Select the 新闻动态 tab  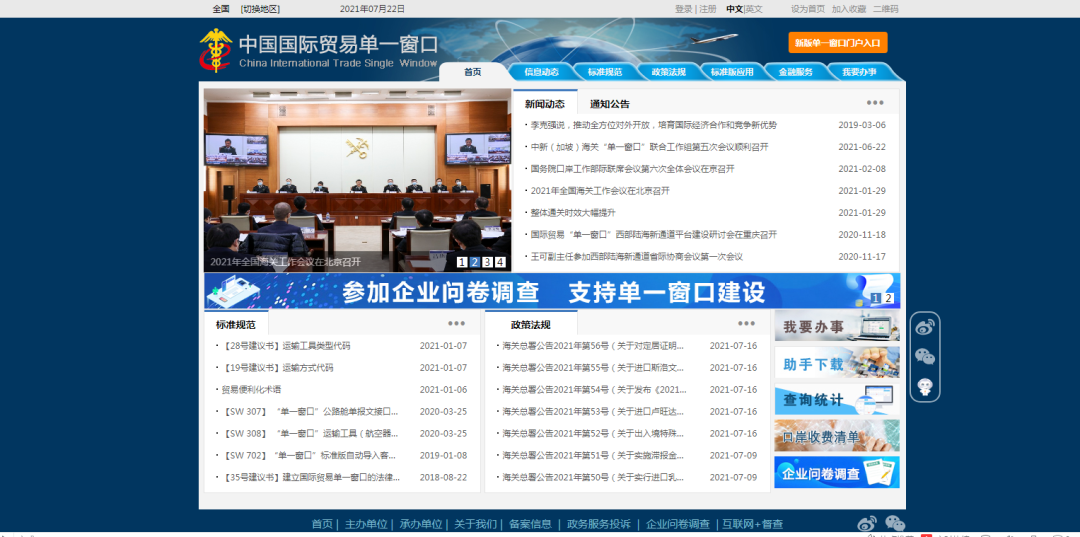click(x=545, y=104)
